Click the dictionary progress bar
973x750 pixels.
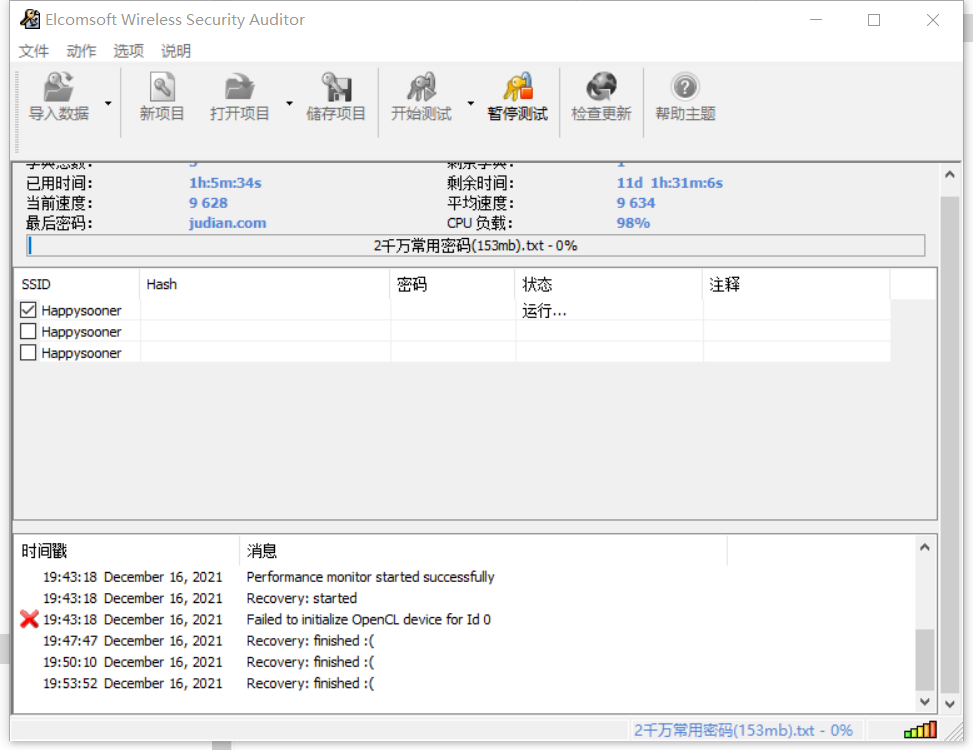click(476, 246)
